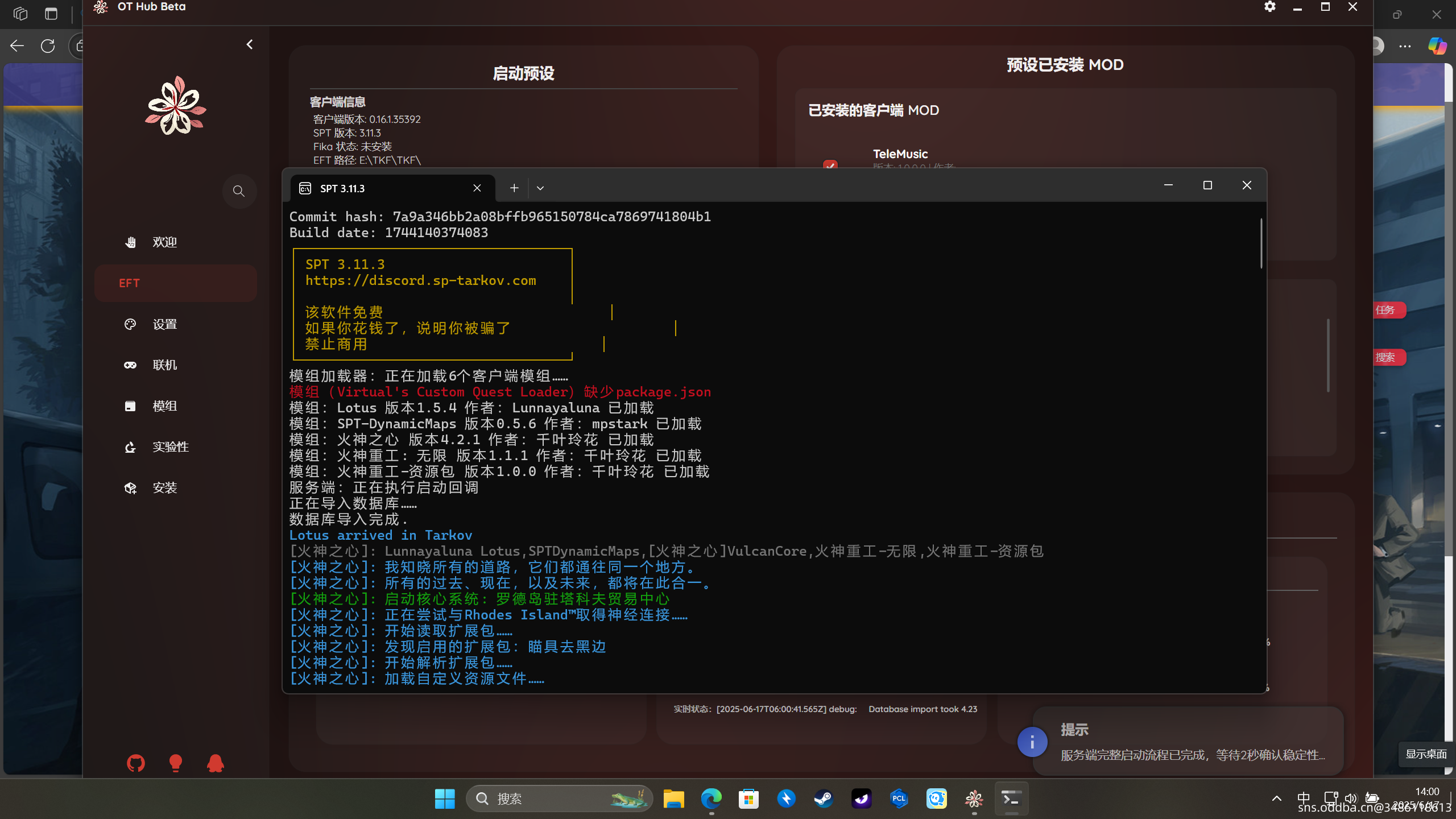The height and width of the screenshot is (819, 1456).
Task: Click 显示桌面 show desktop tooltip
Action: tap(1426, 754)
